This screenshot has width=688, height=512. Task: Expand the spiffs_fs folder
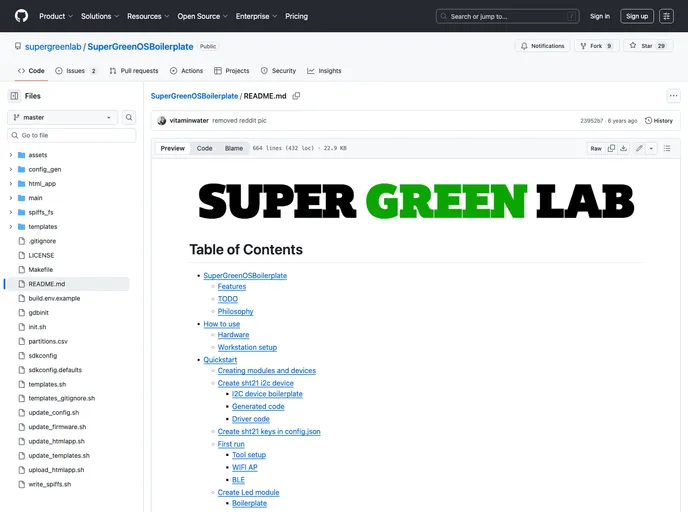click(11, 212)
